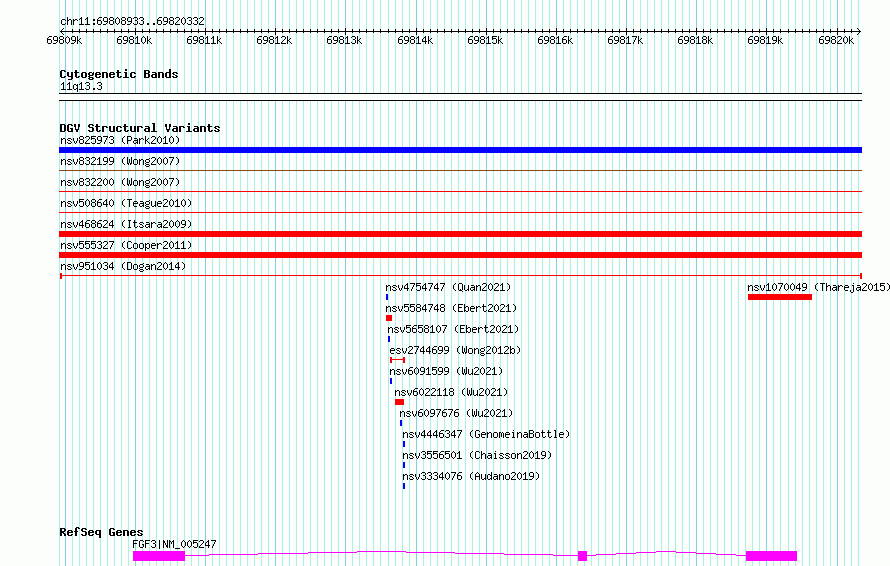The image size is (890, 566).
Task: Click the red bracket glyph under esv2744699
Action: pyautogui.click(x=397, y=360)
